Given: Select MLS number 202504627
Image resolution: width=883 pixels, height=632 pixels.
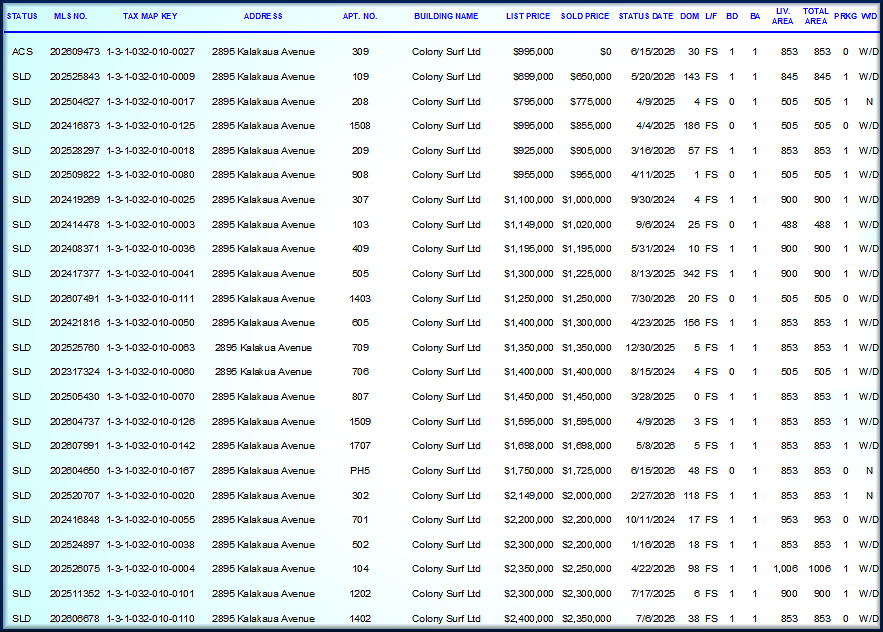Looking at the screenshot, I should tap(75, 102).
